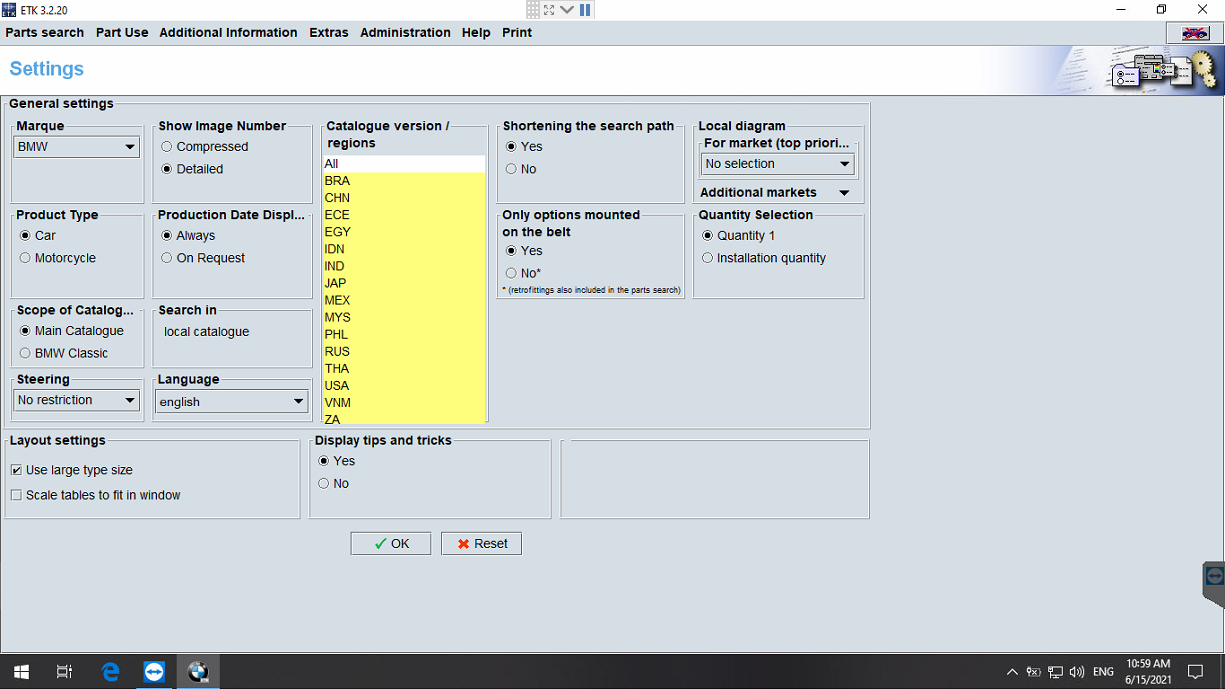Select Detailed image number display

192,169
